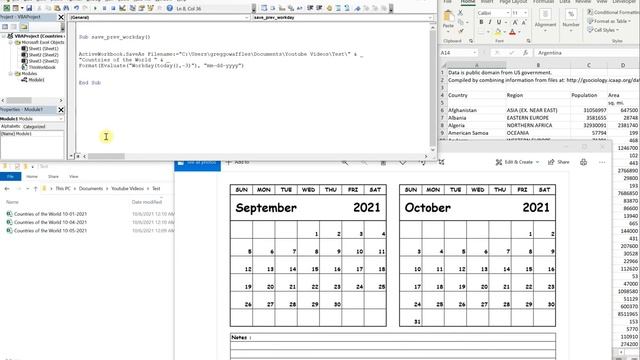640x360 pixels.
Task: Toggle Underline formatting in Excel ribbon
Action: tap(499, 22)
